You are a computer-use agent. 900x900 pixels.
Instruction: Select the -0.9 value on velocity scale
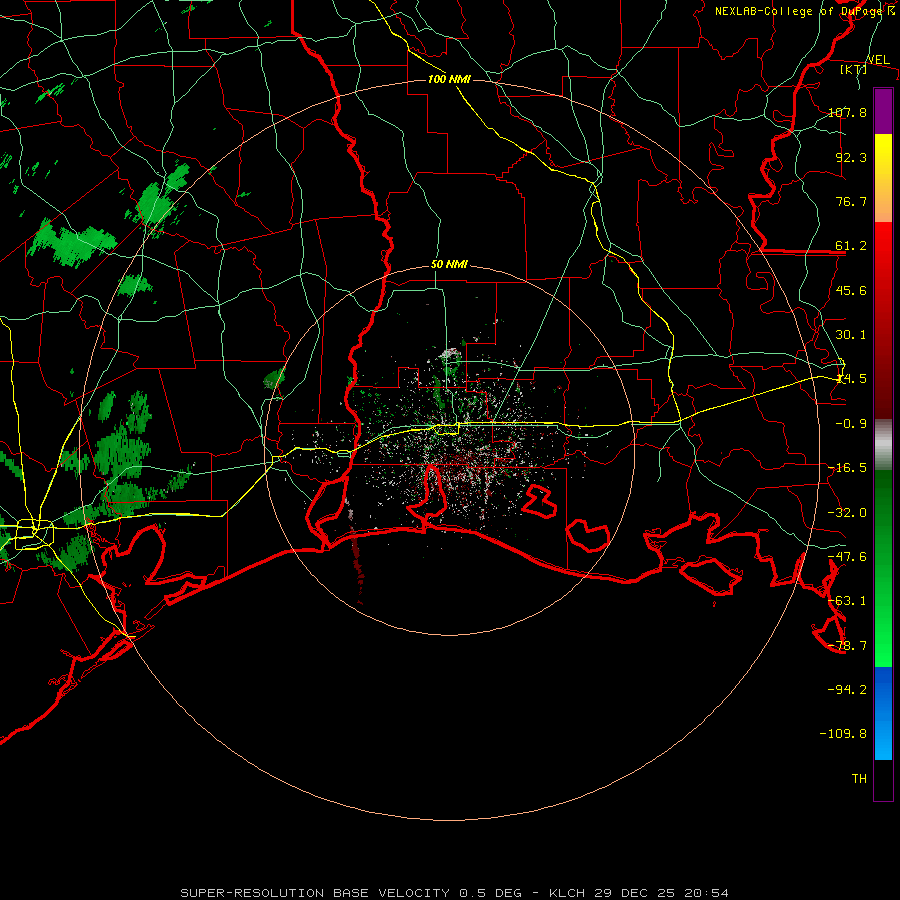click(x=851, y=424)
